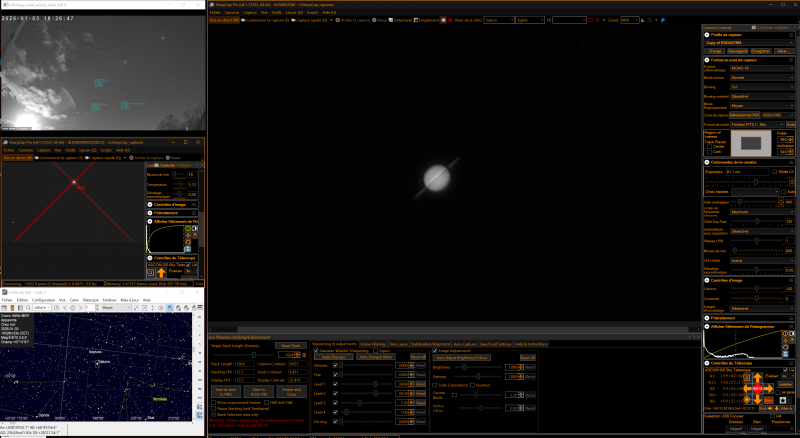Click 'Reset Stack' button

point(291,346)
